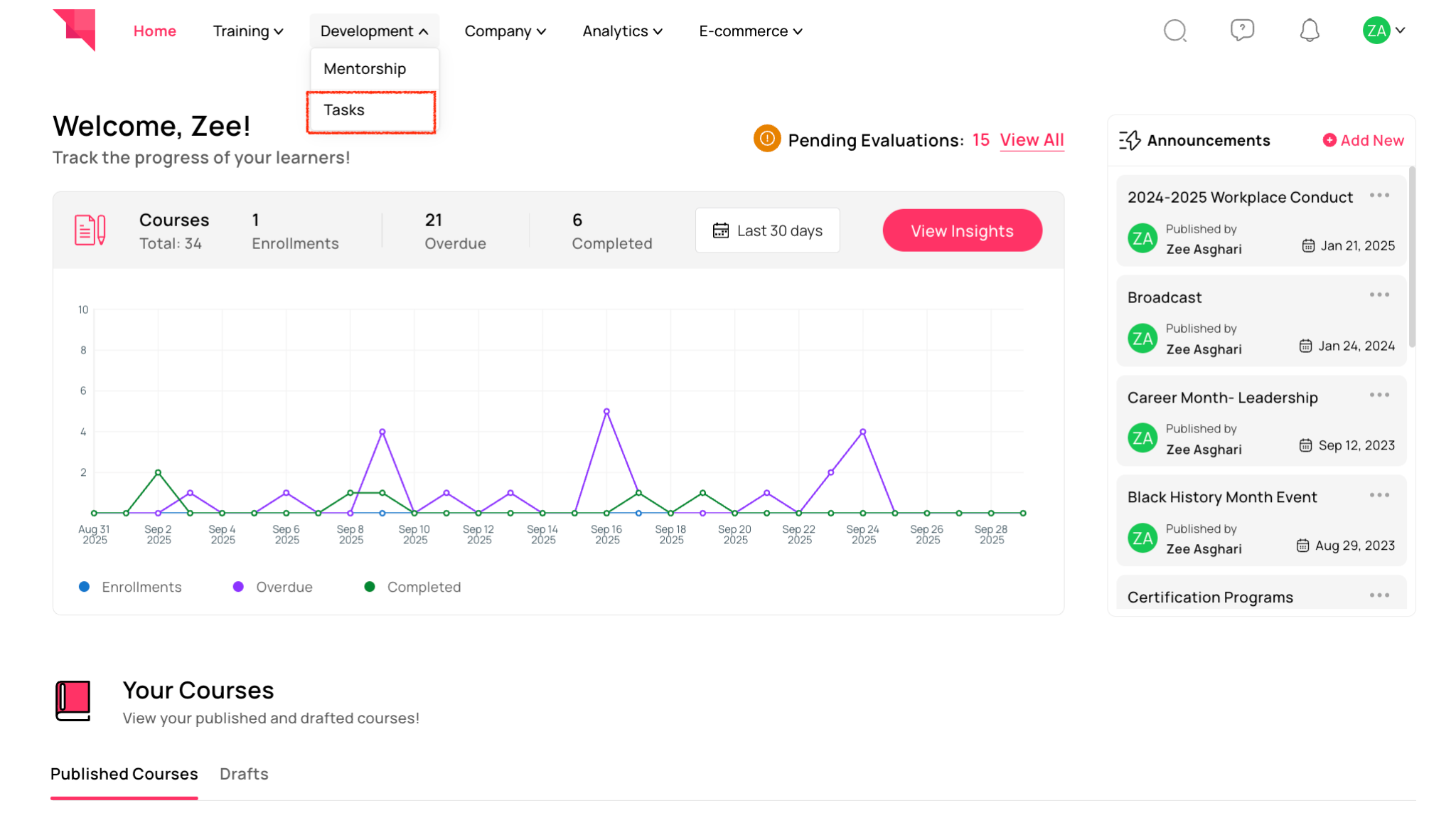Viewport: 1456px width, 813px height.
Task: Toggle Completed series in chart legend
Action: (x=412, y=587)
